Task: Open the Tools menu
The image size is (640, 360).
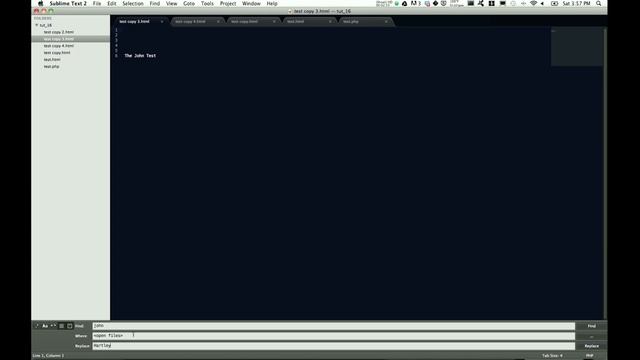Action: coord(207,3)
